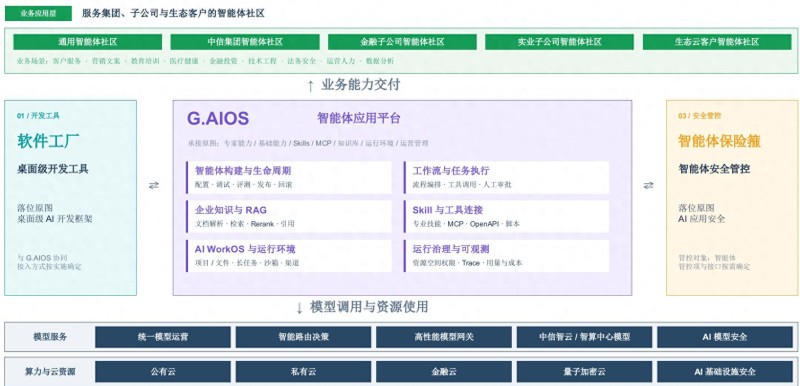This screenshot has height=386, width=800.
Task: Select the 通用智能体社区 box
Action: [x=88, y=42]
